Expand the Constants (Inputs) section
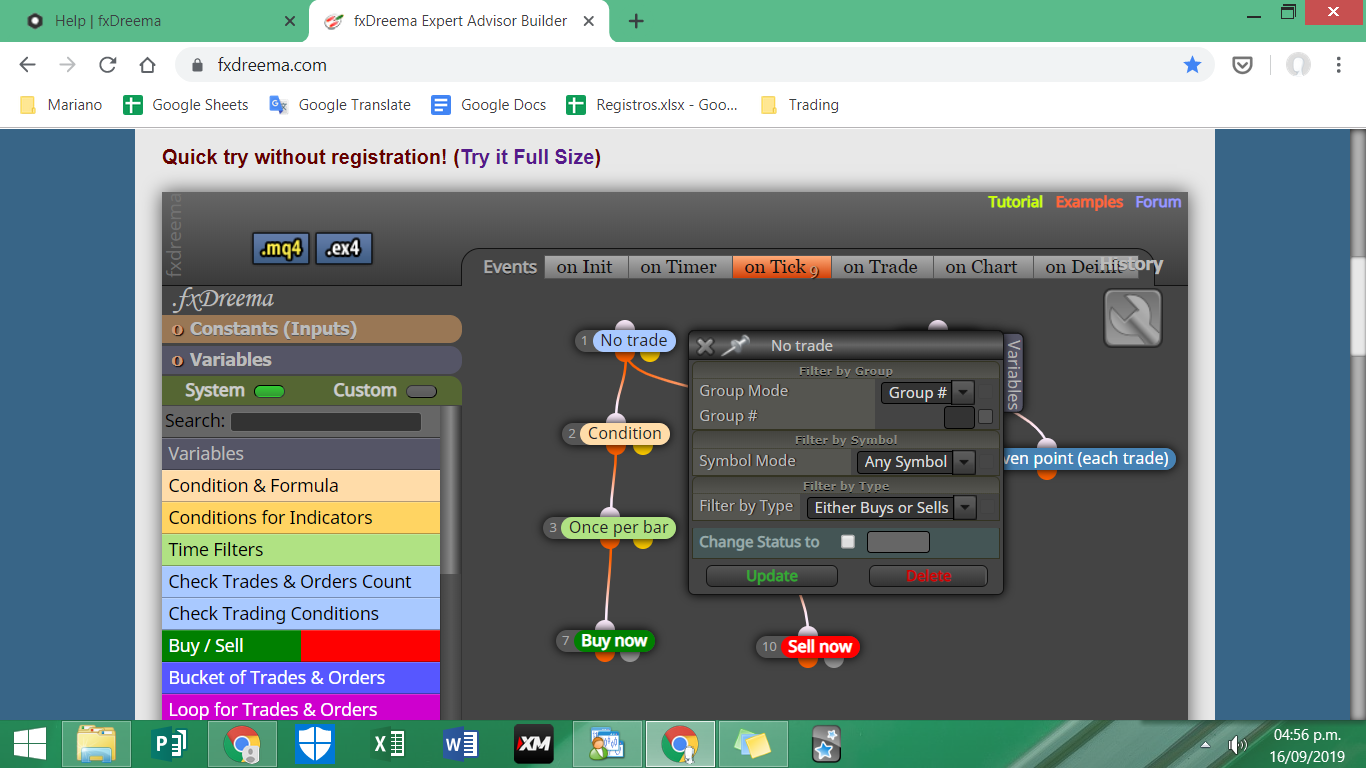This screenshot has height=768, width=1366. click(x=312, y=329)
